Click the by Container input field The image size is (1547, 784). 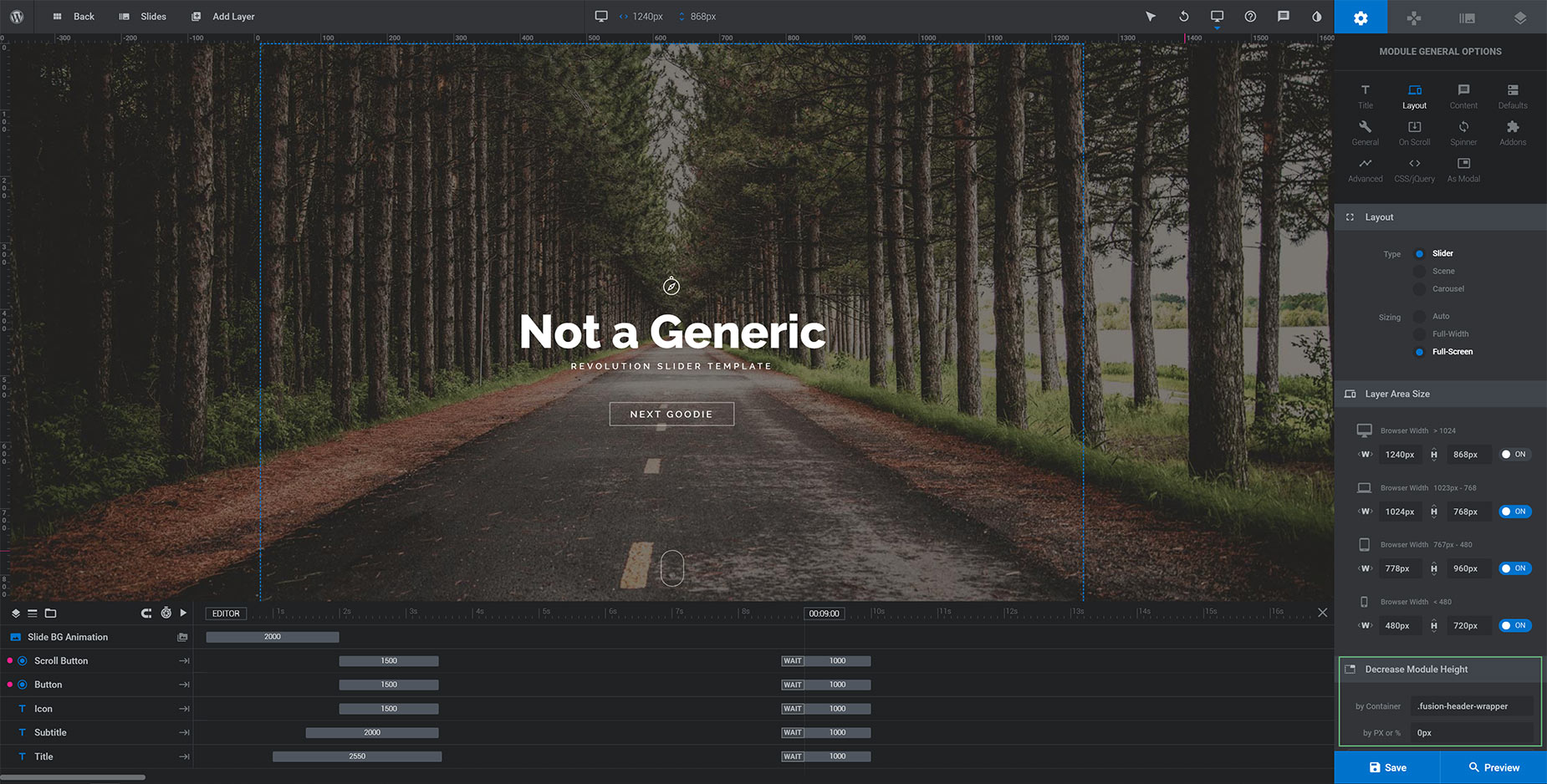(1472, 706)
